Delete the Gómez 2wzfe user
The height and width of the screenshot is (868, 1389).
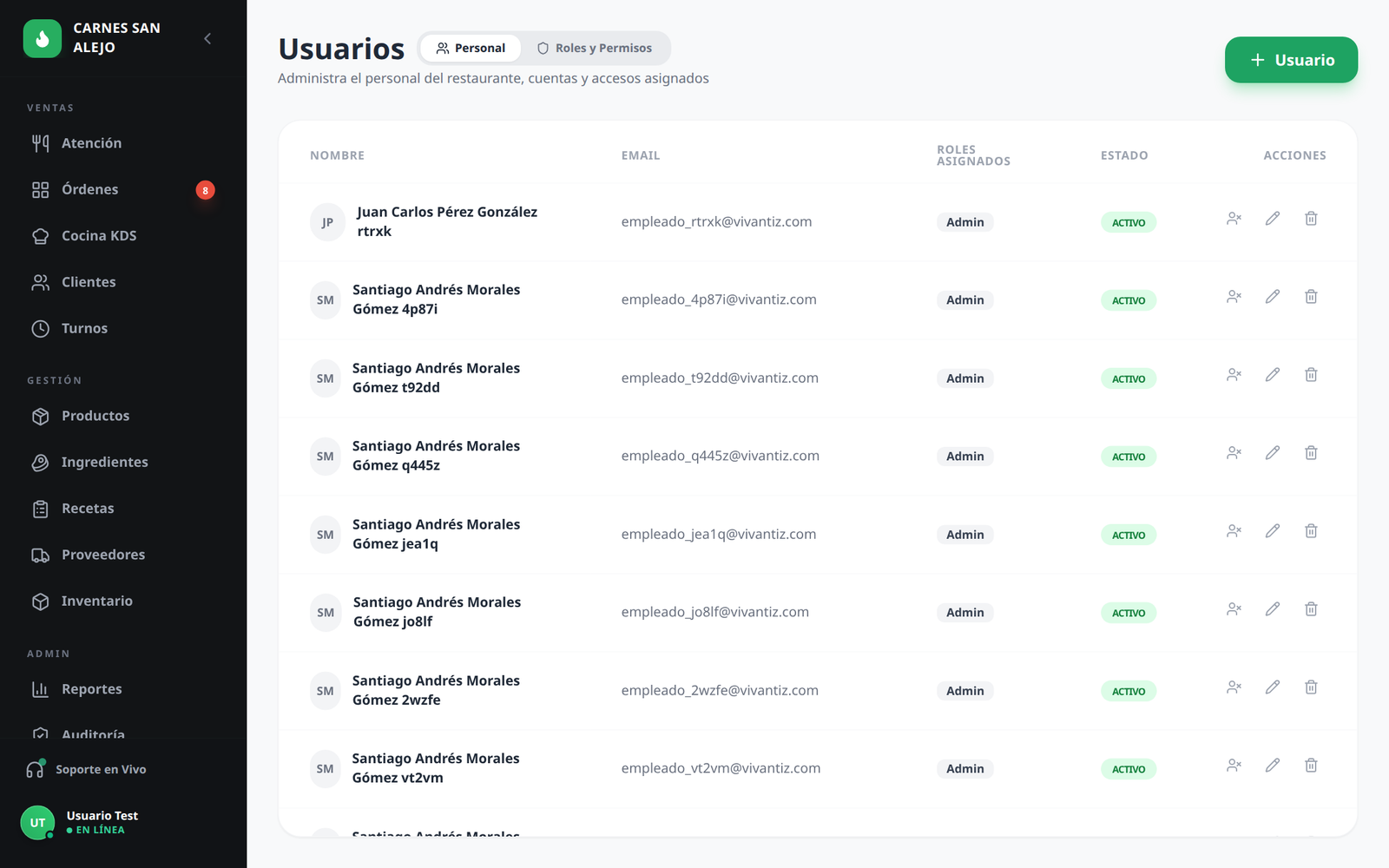tap(1311, 687)
